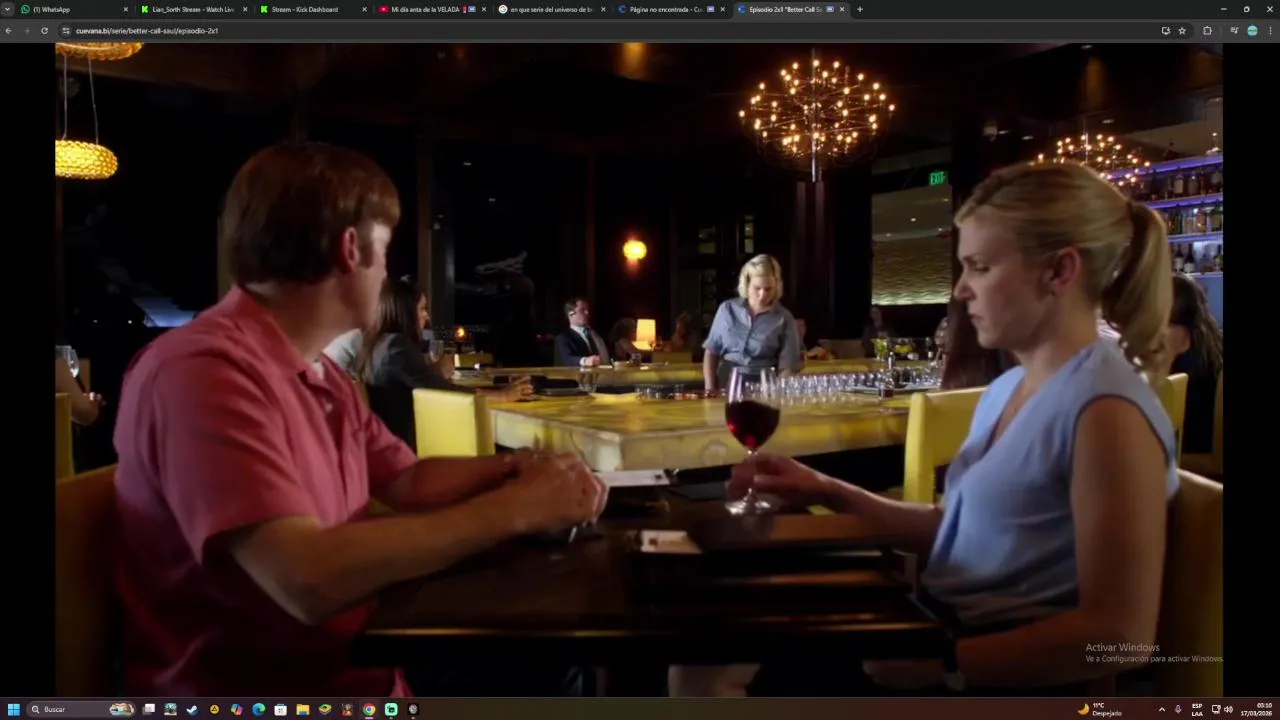The height and width of the screenshot is (720, 1280).
Task: Switch to the Stream - Kick Dashboard tab
Action: click(313, 9)
